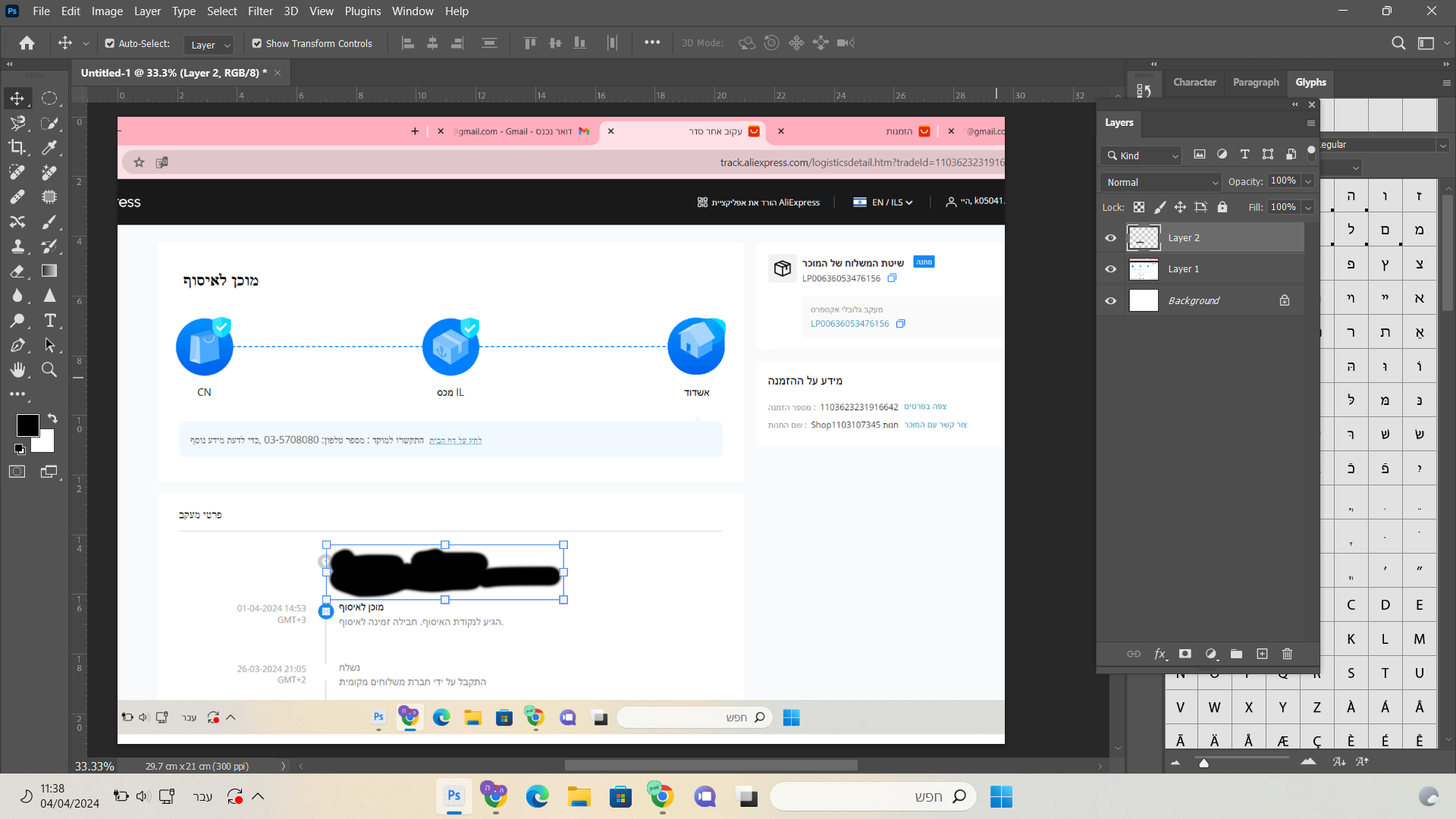Open File Explorer from the Windows taskbar

pos(579,796)
